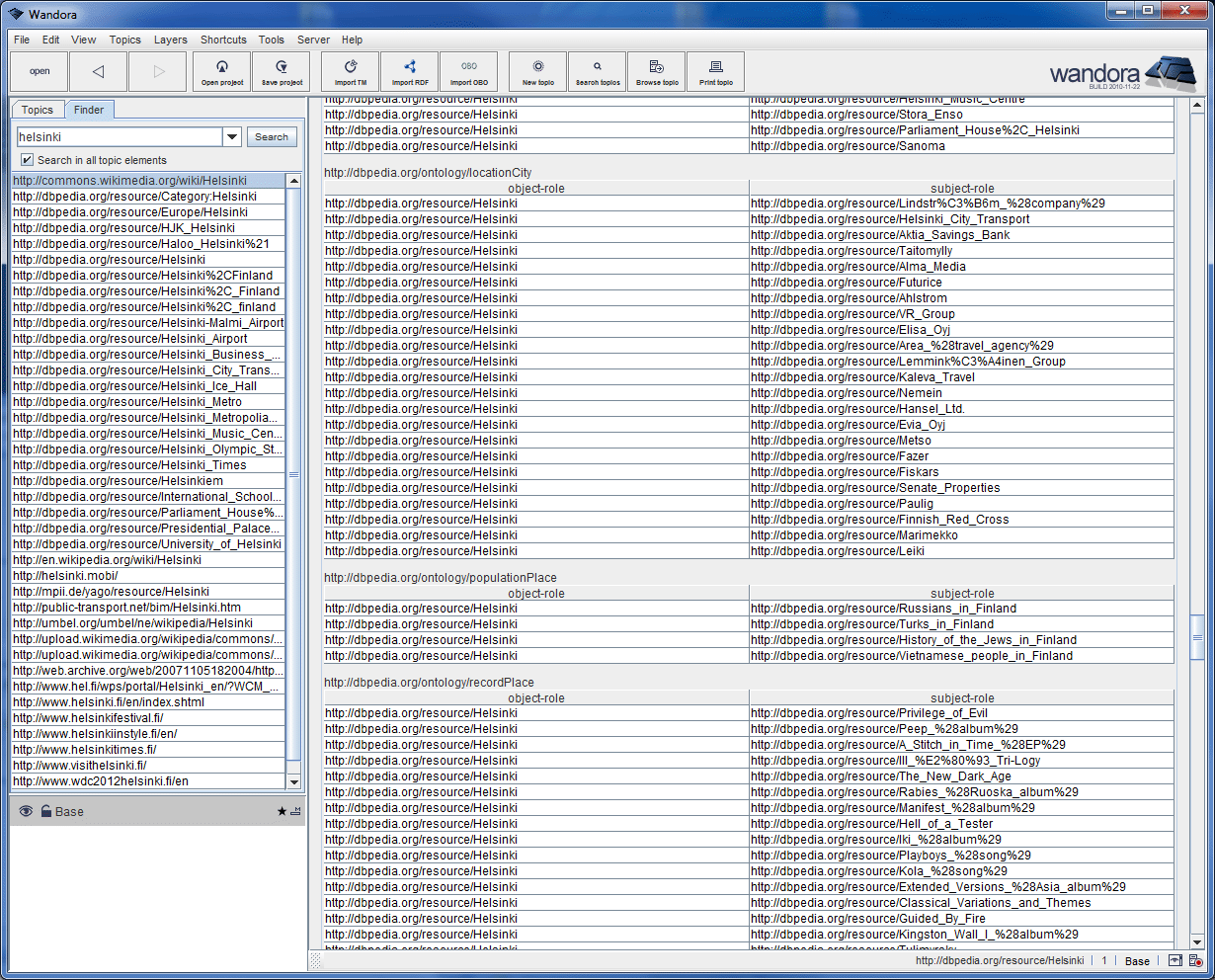Expand the finder field options next to helsinki
The height and width of the screenshot is (980, 1215).
231,135
